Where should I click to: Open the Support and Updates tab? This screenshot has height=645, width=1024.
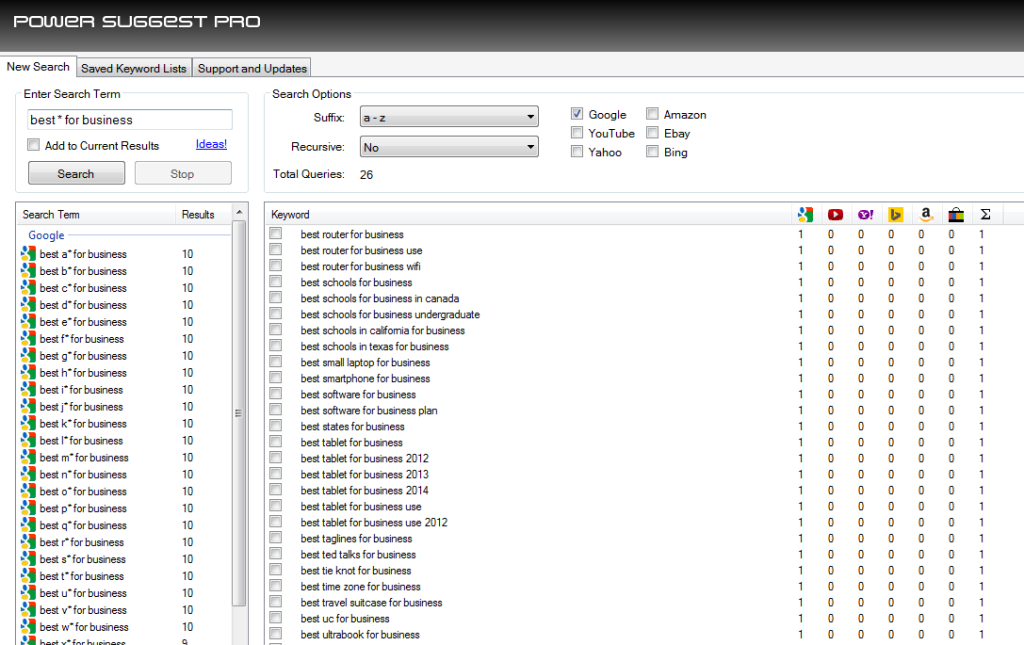(252, 68)
